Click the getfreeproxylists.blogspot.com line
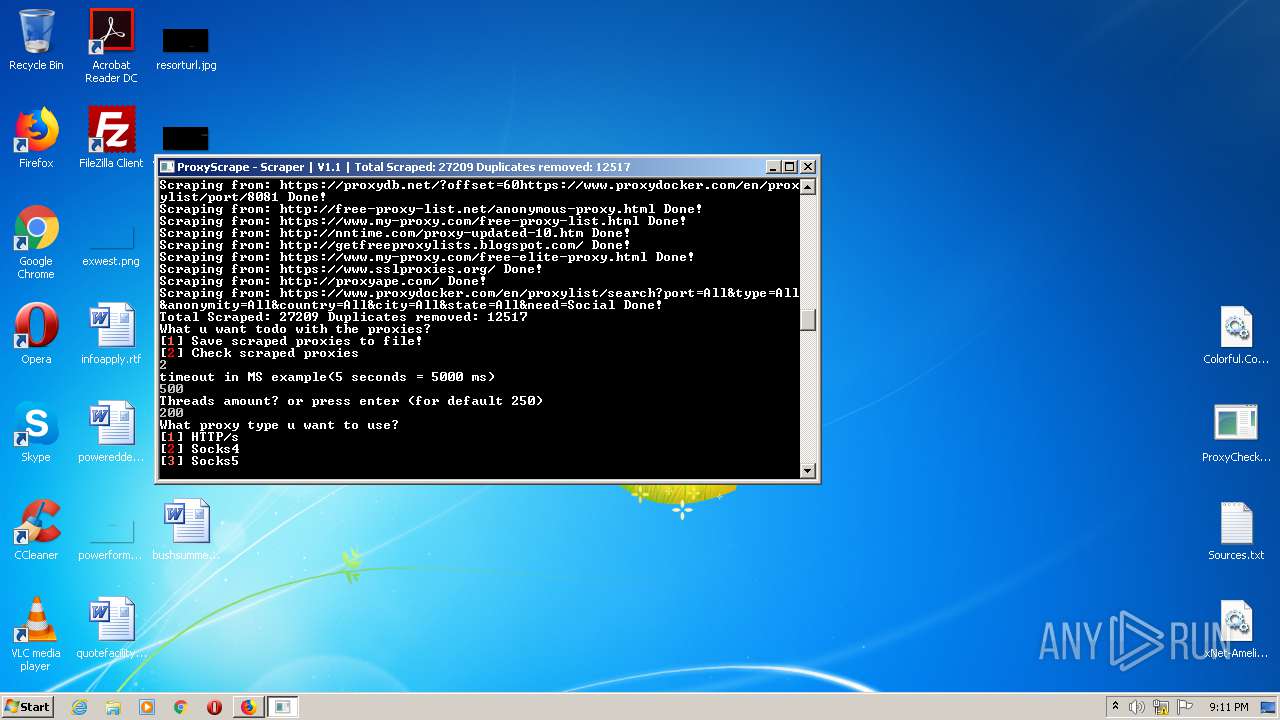Screen dimensions: 1280x720 pyautogui.click(x=395, y=245)
